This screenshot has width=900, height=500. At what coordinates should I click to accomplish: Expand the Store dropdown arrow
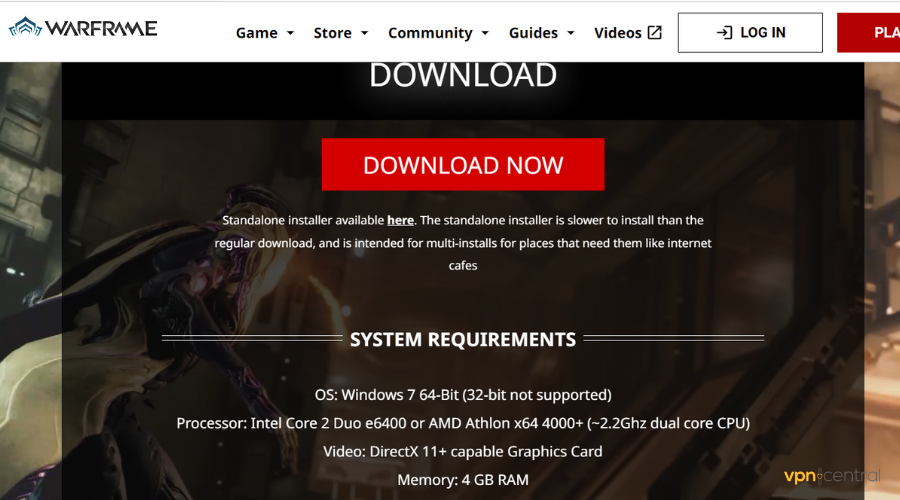point(364,33)
